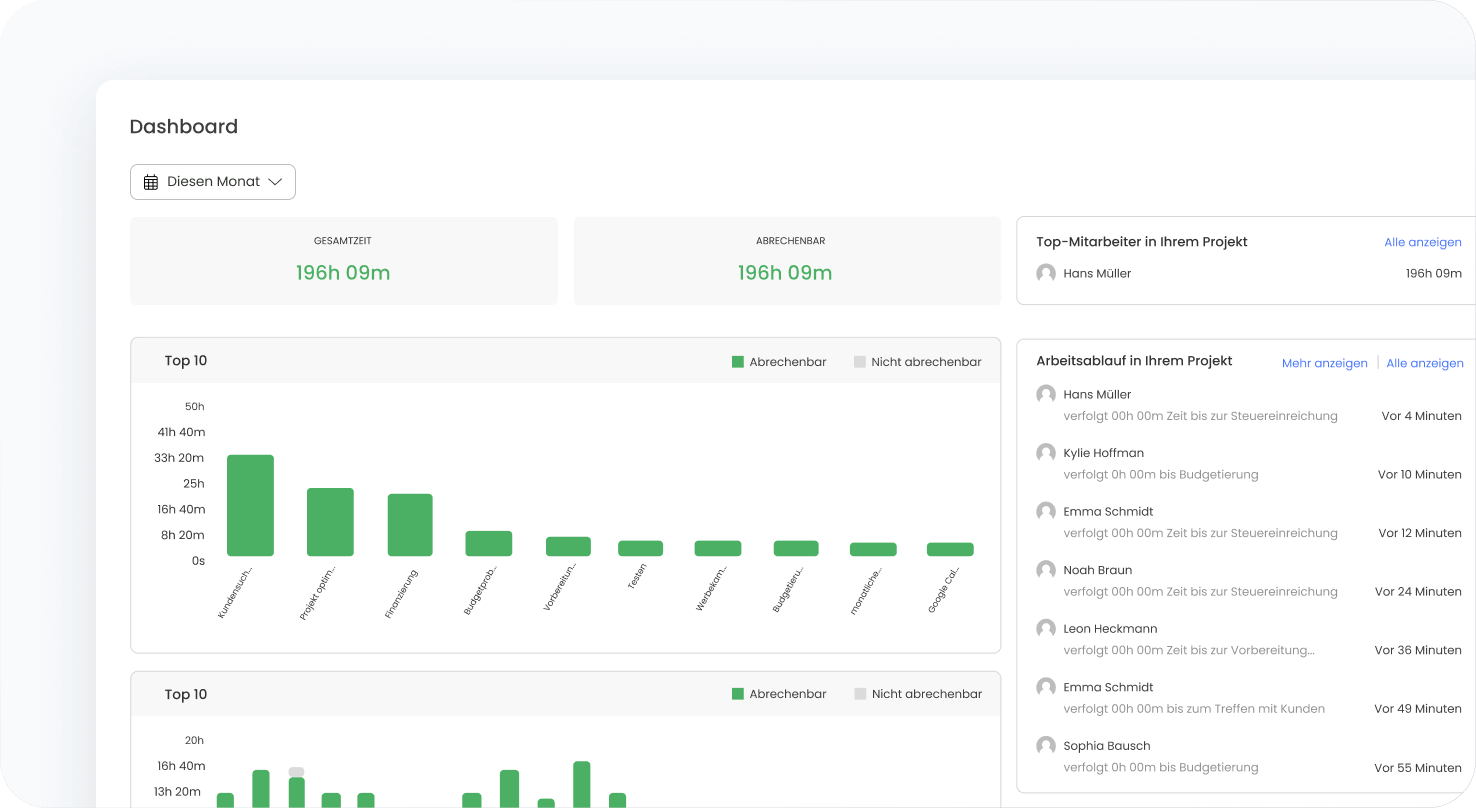Click Hans Müller's avatar in Arbeitsablauf list
Screen dimensions: 1476x808
point(1046,394)
